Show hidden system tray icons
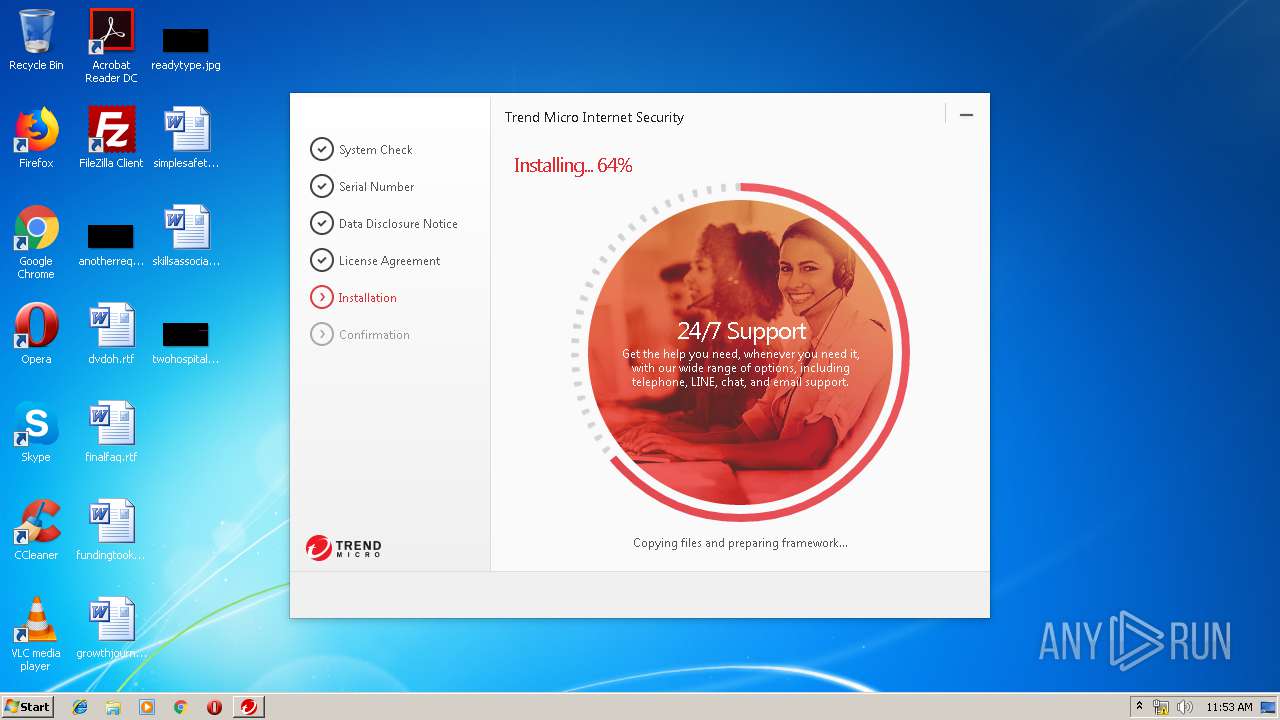 point(1139,707)
